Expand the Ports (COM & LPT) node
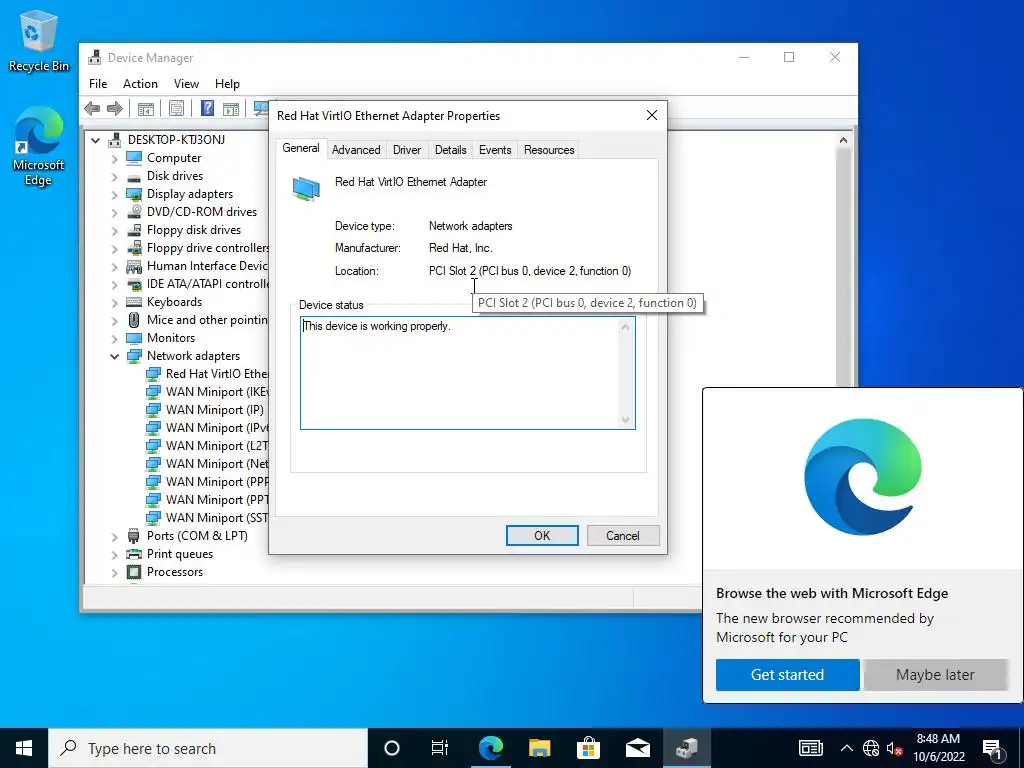Image resolution: width=1024 pixels, height=768 pixels. tap(114, 536)
